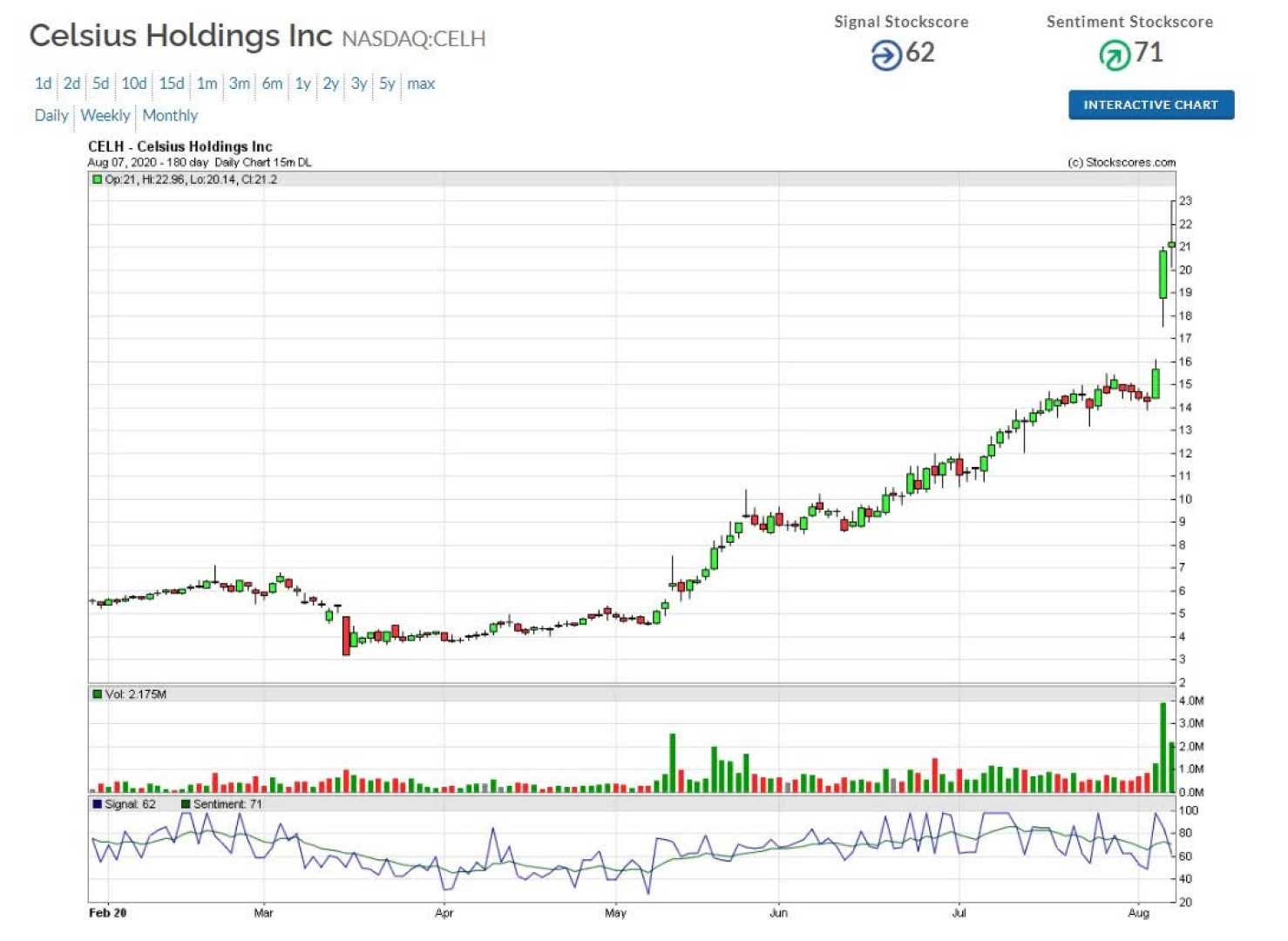This screenshot has height=941, width=1288.
Task: Select the 10d time range
Action: pos(133,84)
